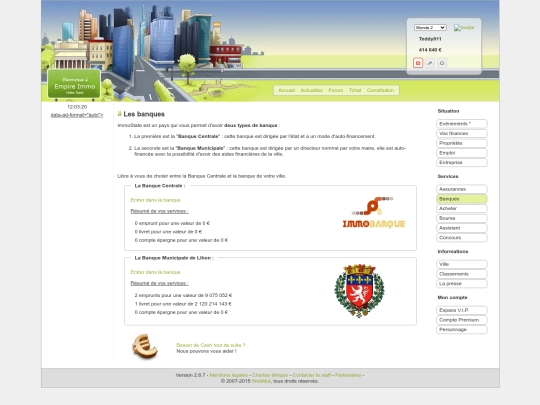Open the Tchat nav item

[355, 90]
